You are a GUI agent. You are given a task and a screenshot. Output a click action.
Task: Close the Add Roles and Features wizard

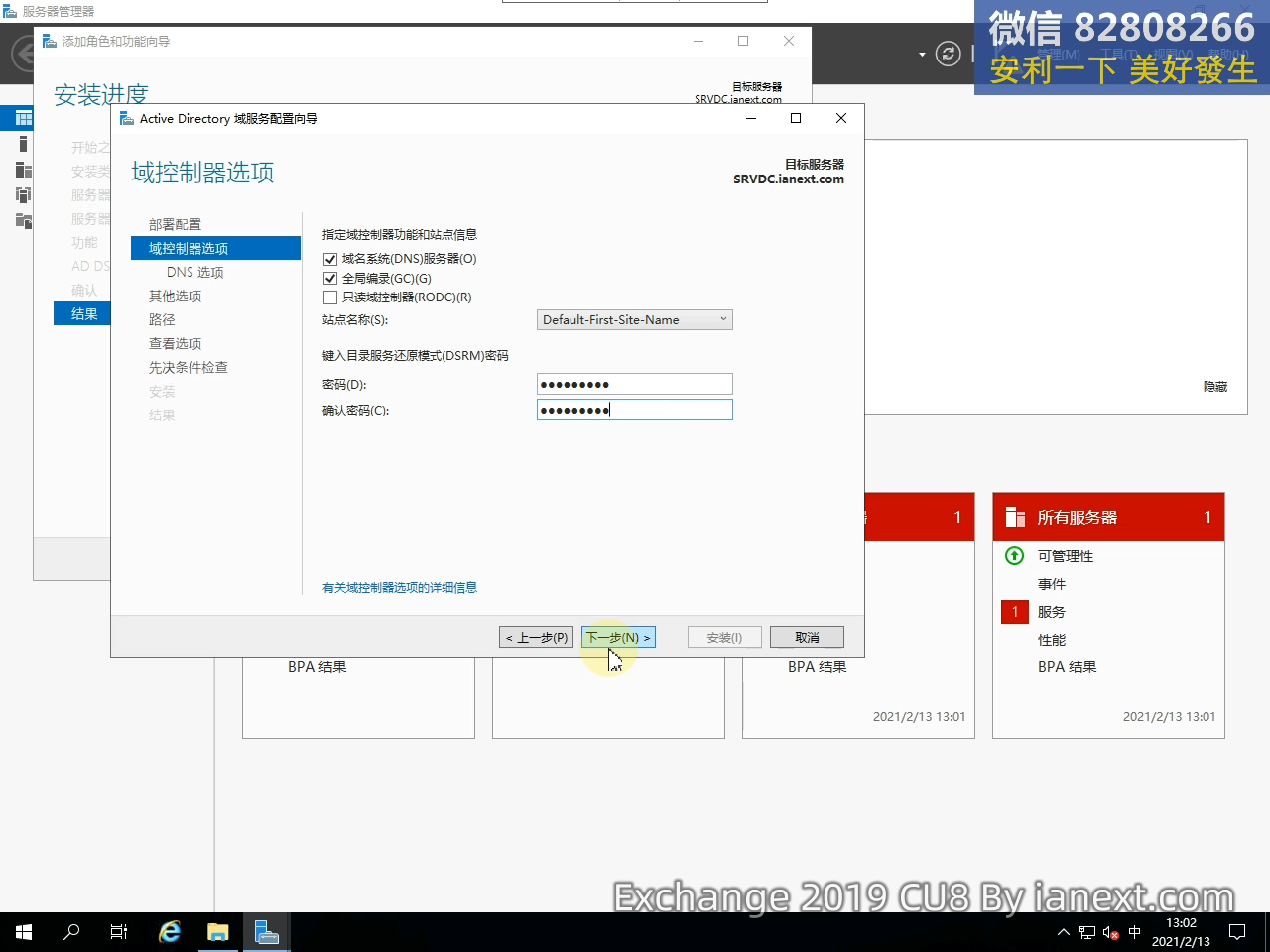point(789,41)
